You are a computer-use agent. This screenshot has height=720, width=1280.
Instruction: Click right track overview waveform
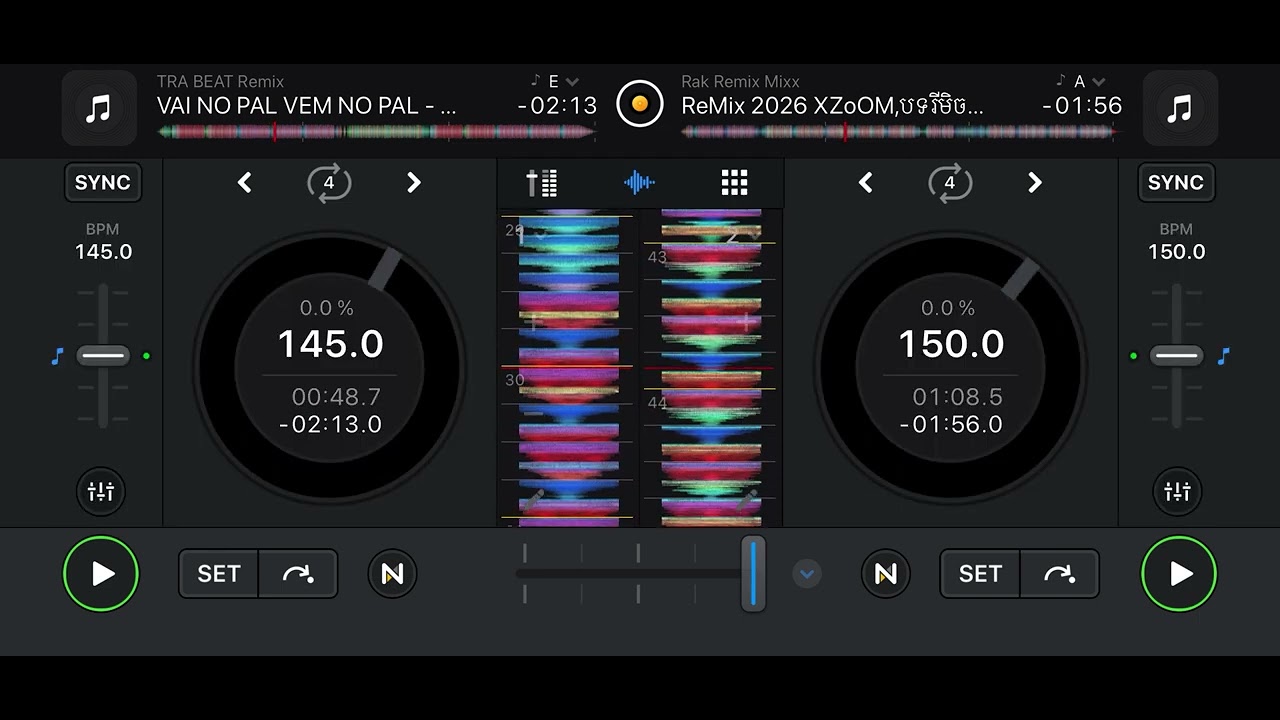[900, 132]
